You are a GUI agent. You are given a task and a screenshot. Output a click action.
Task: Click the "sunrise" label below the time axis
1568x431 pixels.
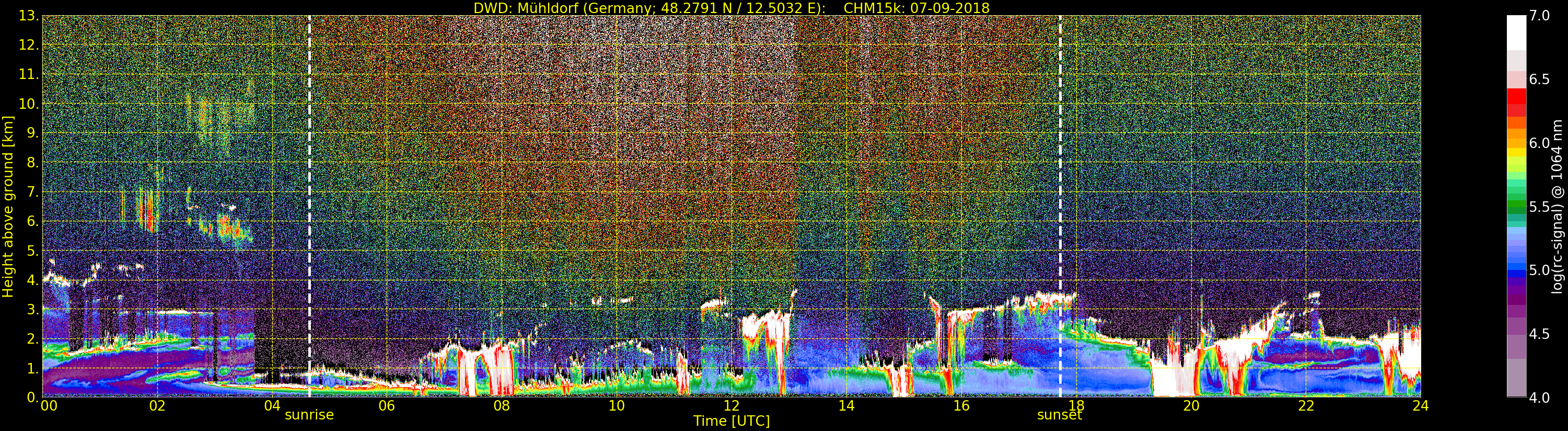pos(309,415)
